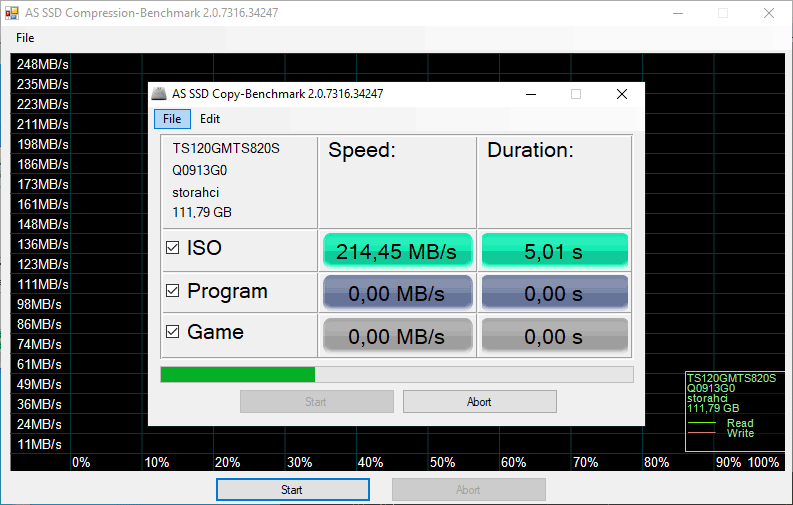Click the 11MB/s axis label
This screenshot has width=793, height=505.
click(x=39, y=444)
